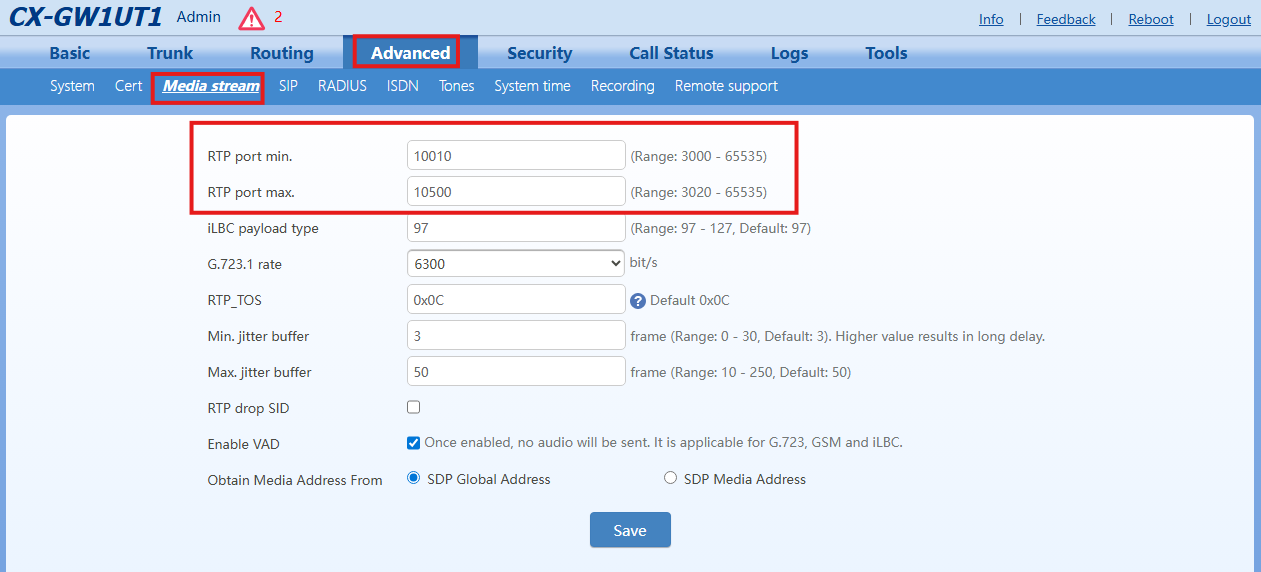Image resolution: width=1261 pixels, height=572 pixels.
Task: Click the RTP_TOS help question mark icon
Action: tap(637, 300)
